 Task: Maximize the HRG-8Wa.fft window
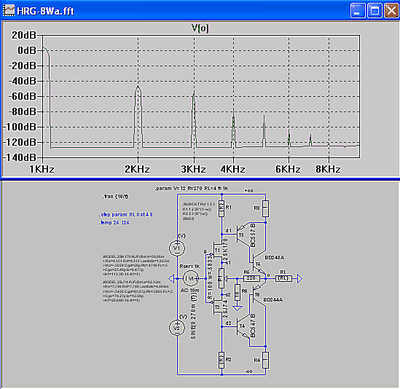375,11
